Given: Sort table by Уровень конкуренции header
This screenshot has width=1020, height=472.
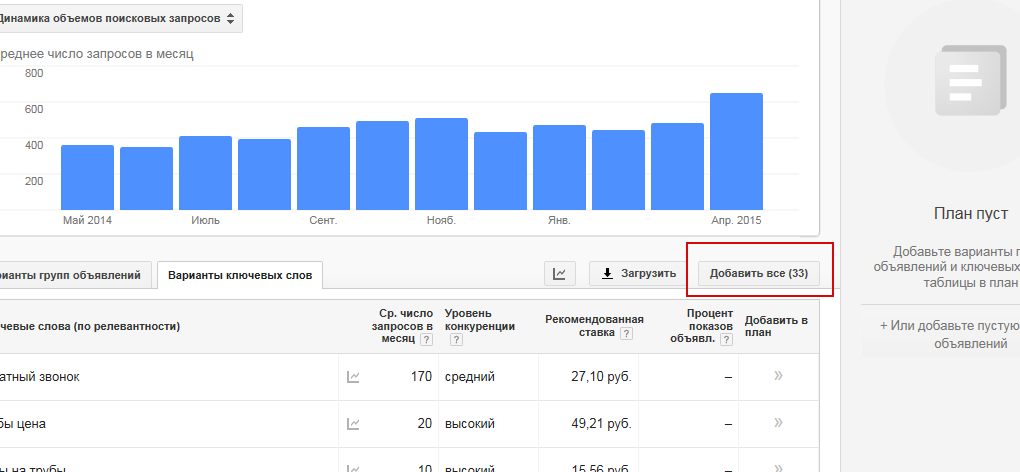Looking at the screenshot, I should click(x=479, y=320).
